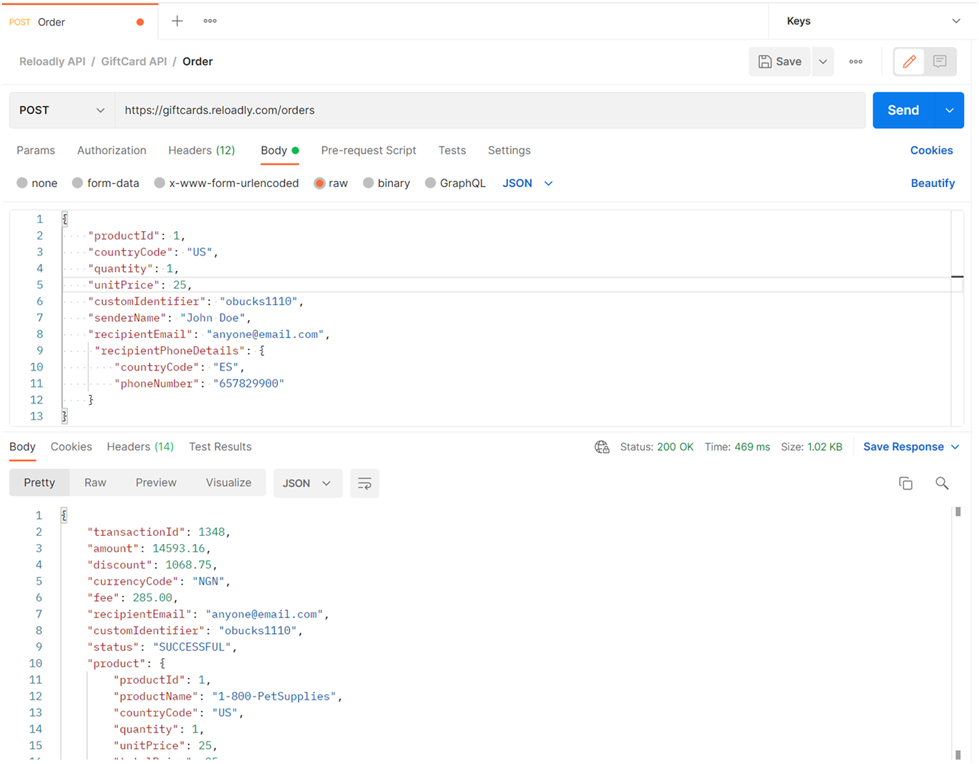
Task: Open the request Settings tab
Action: click(x=509, y=150)
